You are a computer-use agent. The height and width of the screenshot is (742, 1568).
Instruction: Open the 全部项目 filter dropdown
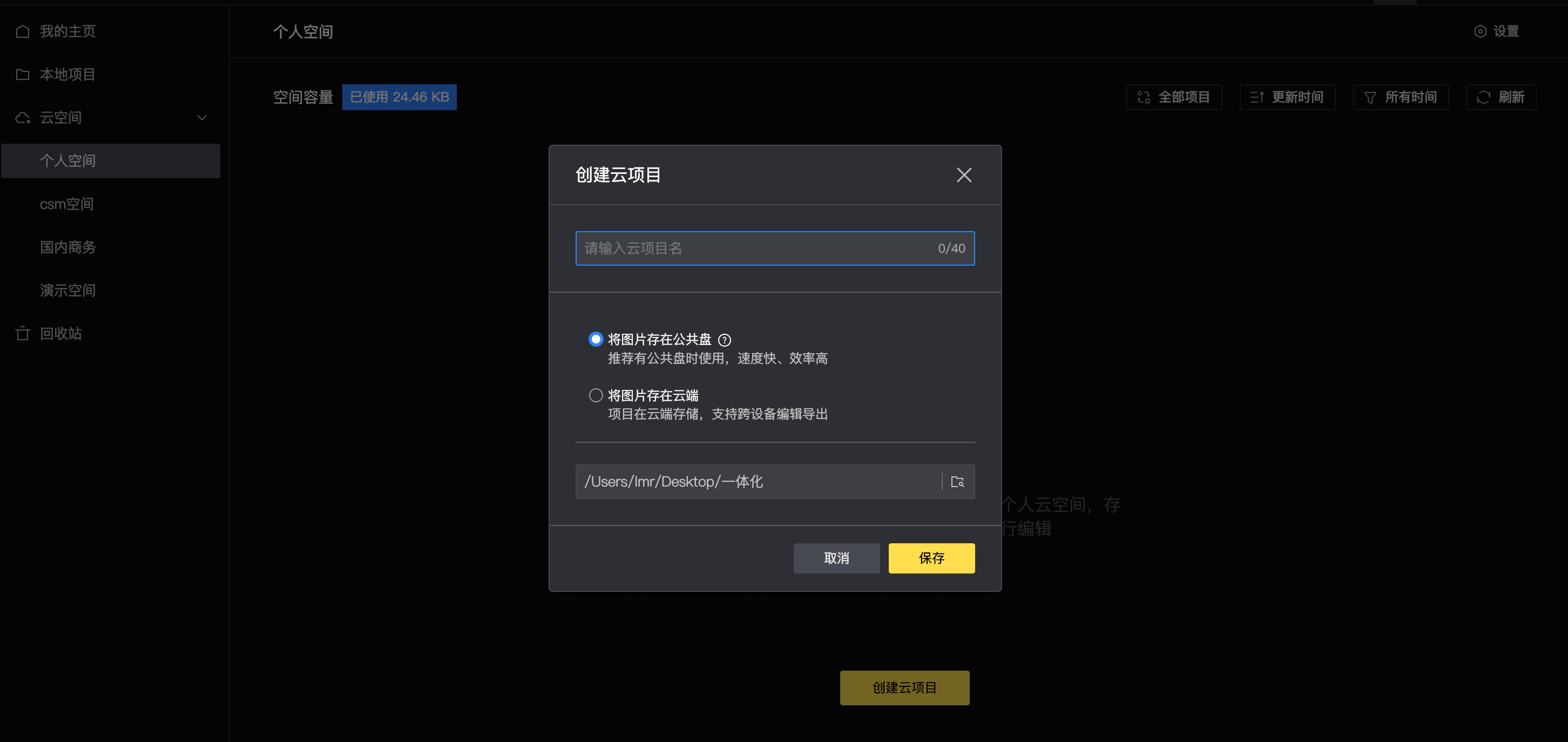[x=1173, y=97]
